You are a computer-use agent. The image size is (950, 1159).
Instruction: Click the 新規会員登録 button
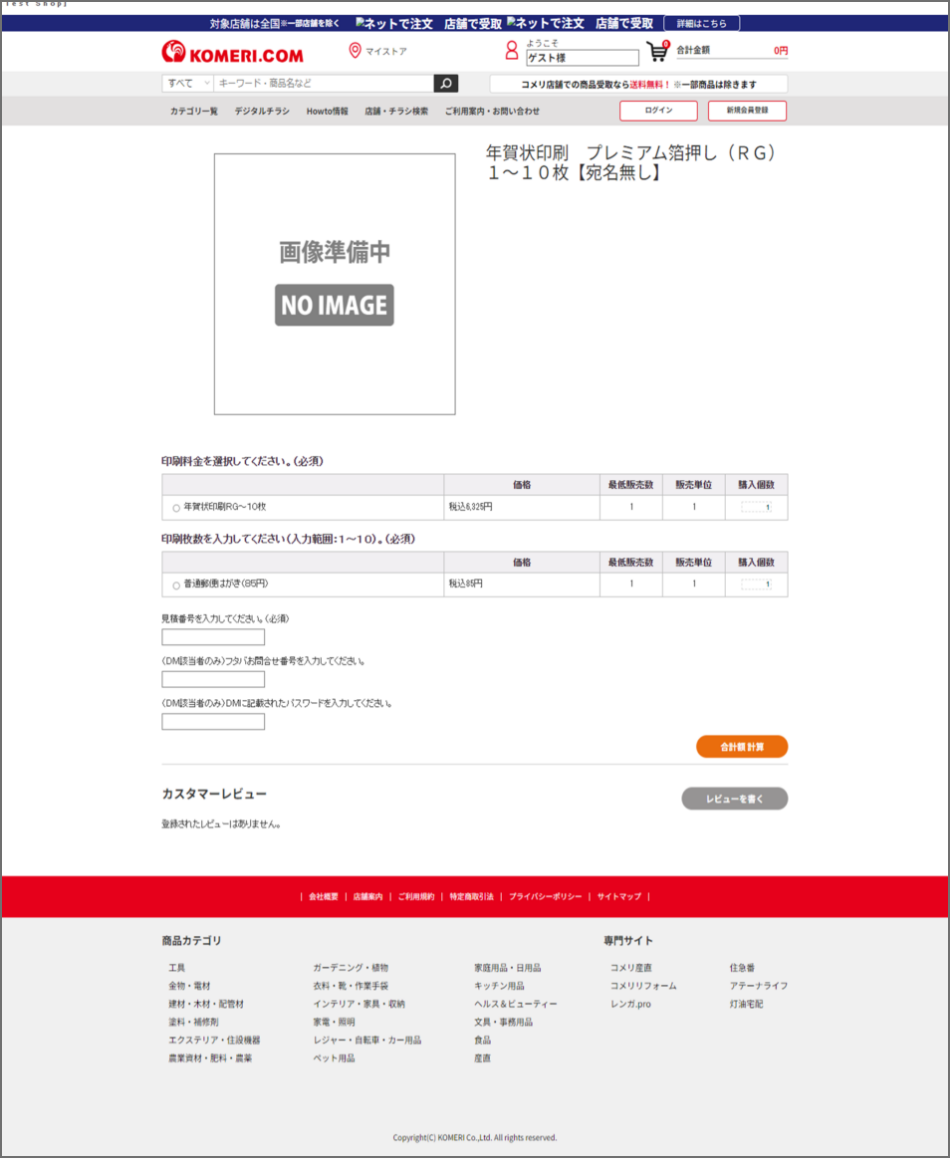point(747,111)
